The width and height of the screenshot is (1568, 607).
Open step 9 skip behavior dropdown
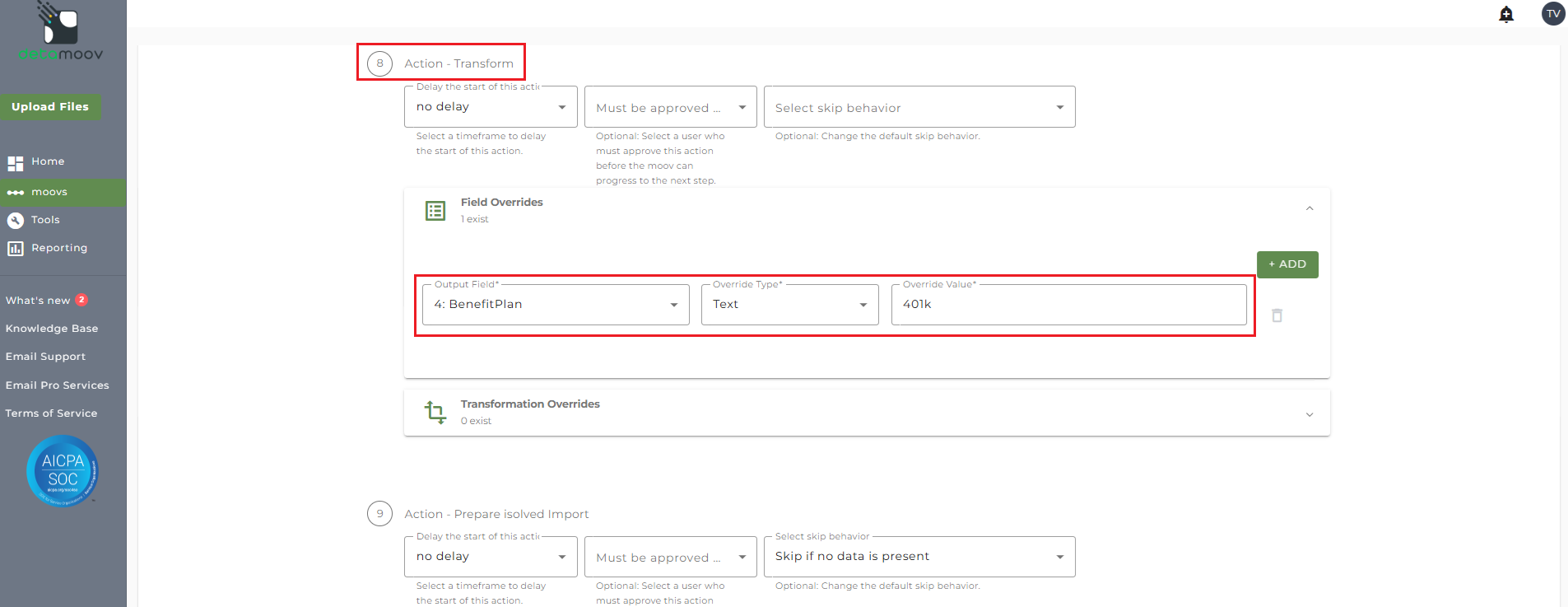pos(919,557)
